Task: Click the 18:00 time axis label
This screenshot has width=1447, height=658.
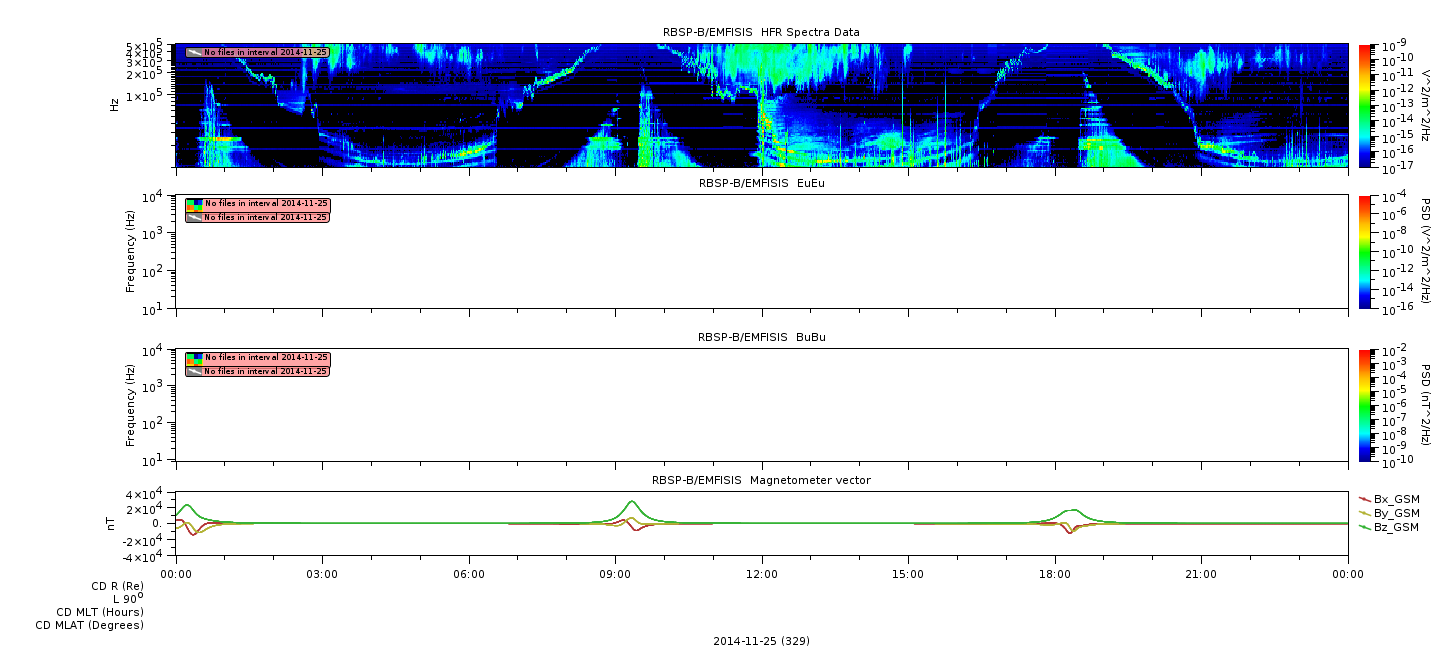Action: (1055, 573)
